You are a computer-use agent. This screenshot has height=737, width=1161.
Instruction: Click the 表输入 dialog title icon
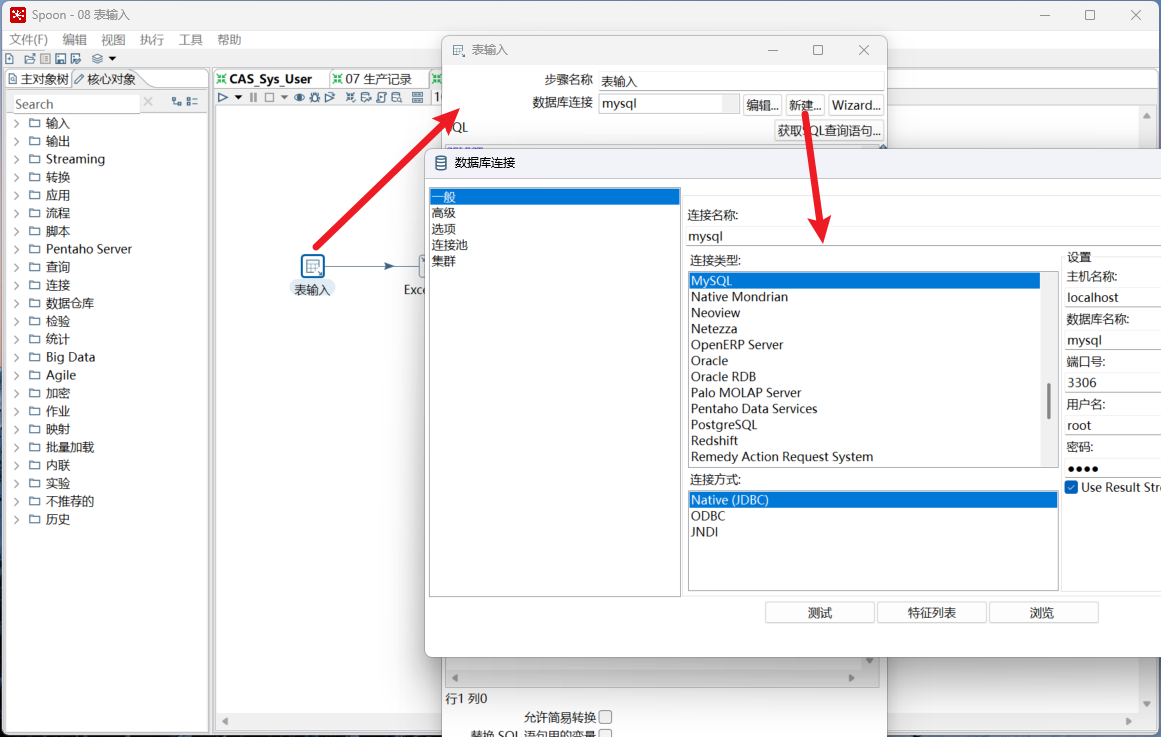458,50
